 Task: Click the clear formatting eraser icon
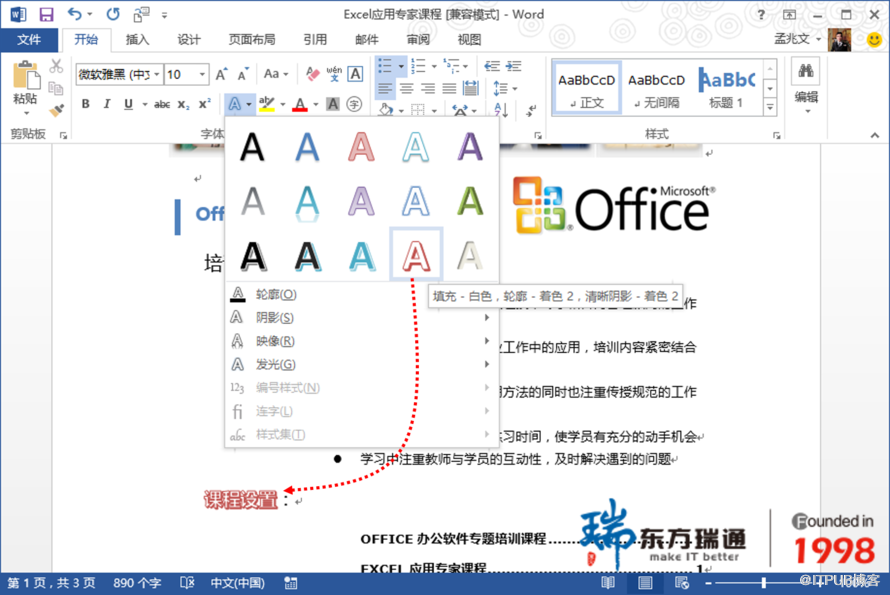(312, 74)
